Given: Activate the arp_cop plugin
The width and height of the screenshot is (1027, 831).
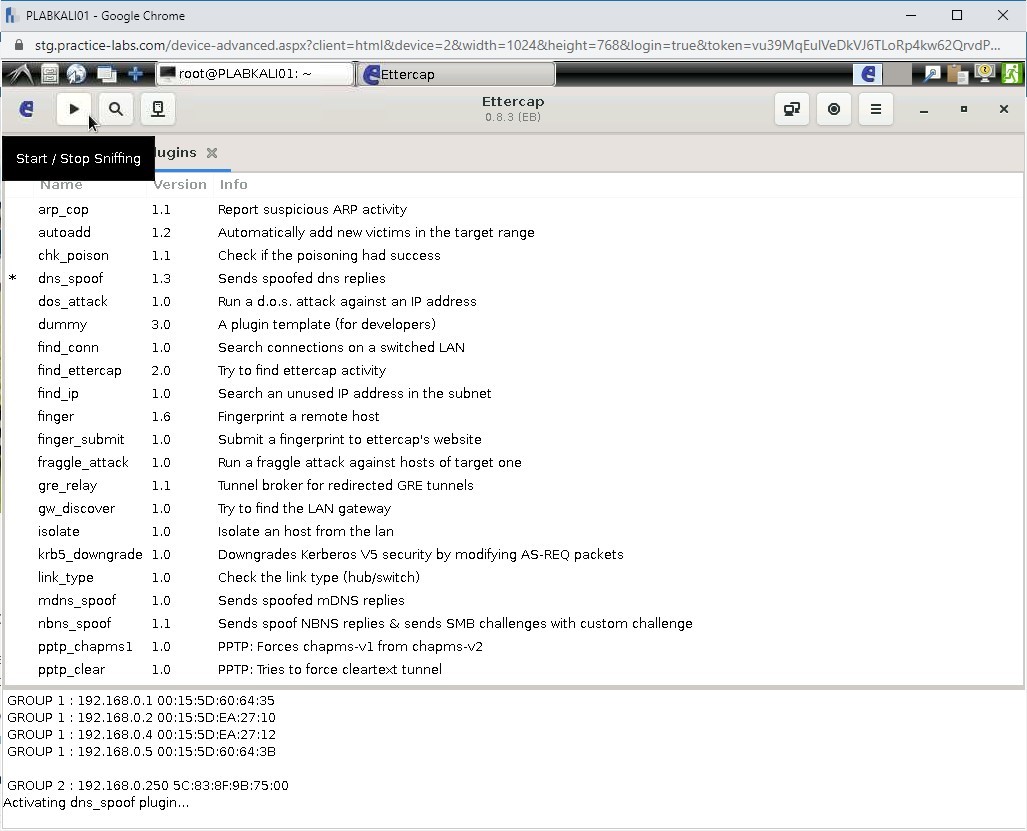Looking at the screenshot, I should pos(63,209).
